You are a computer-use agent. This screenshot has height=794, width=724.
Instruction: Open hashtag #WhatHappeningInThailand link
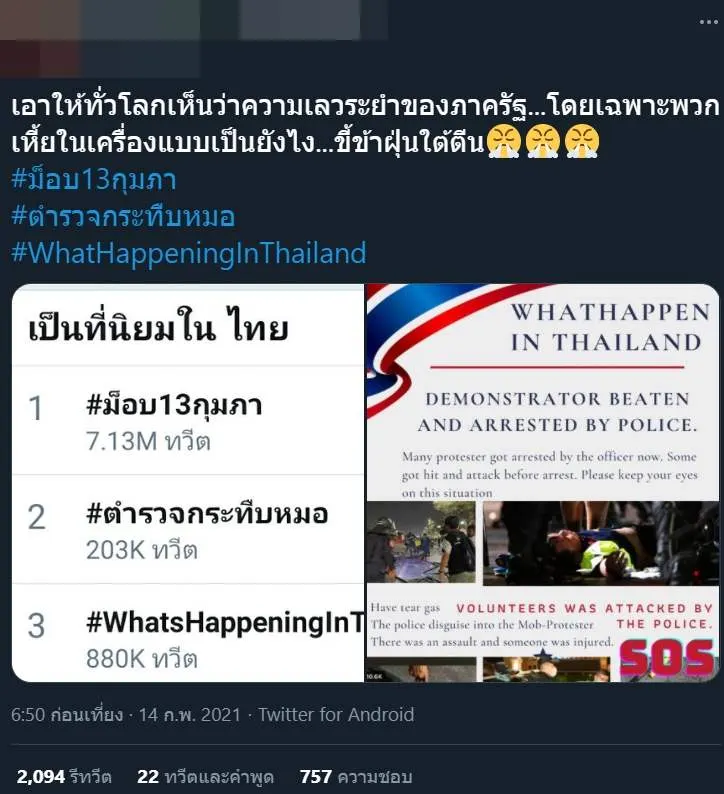[x=188, y=253]
